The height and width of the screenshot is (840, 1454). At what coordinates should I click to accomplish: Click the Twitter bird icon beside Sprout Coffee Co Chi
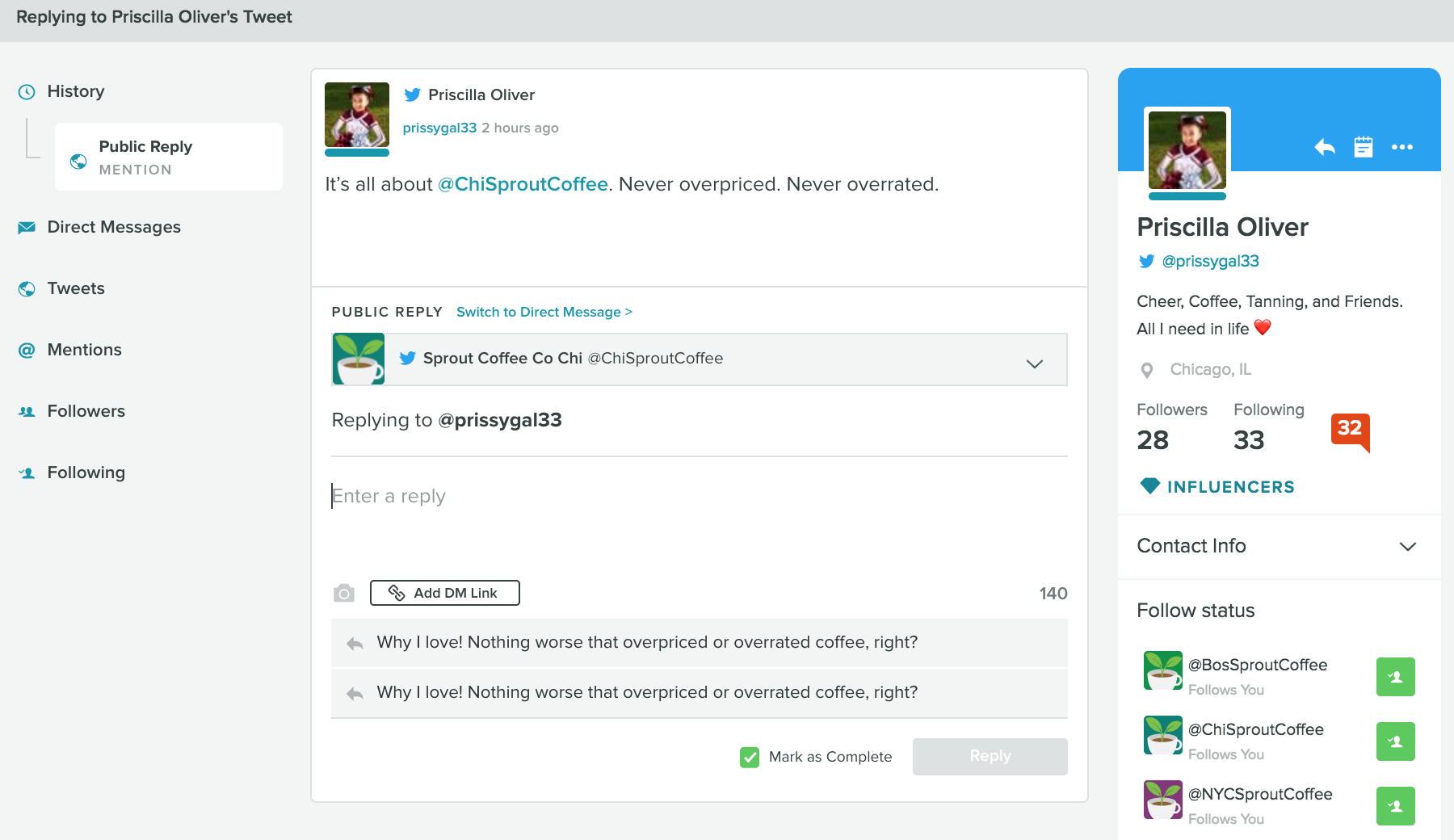pyautogui.click(x=408, y=359)
